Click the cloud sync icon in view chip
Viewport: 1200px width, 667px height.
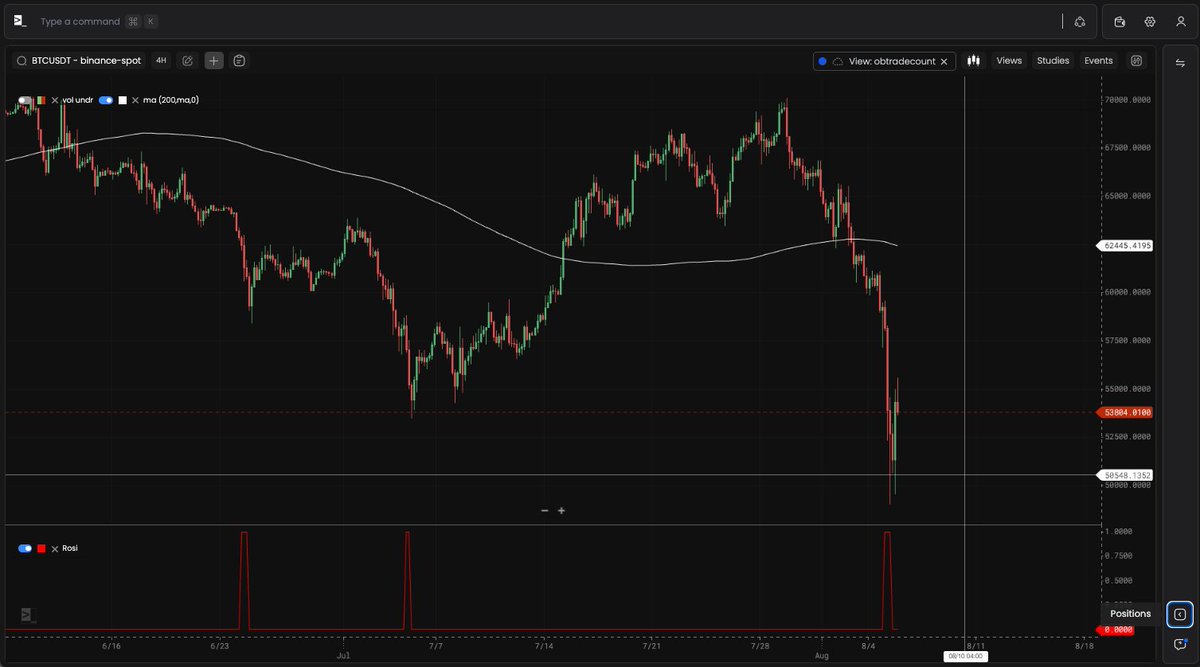[838, 61]
